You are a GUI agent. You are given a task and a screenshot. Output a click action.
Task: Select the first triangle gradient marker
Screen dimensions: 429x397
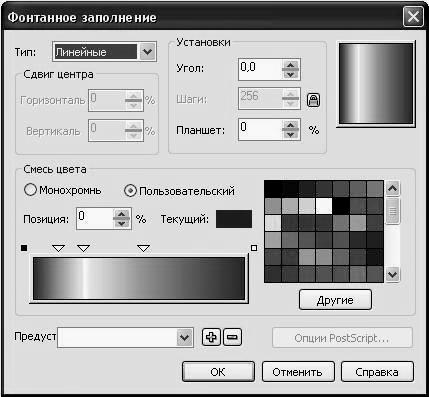click(59, 248)
